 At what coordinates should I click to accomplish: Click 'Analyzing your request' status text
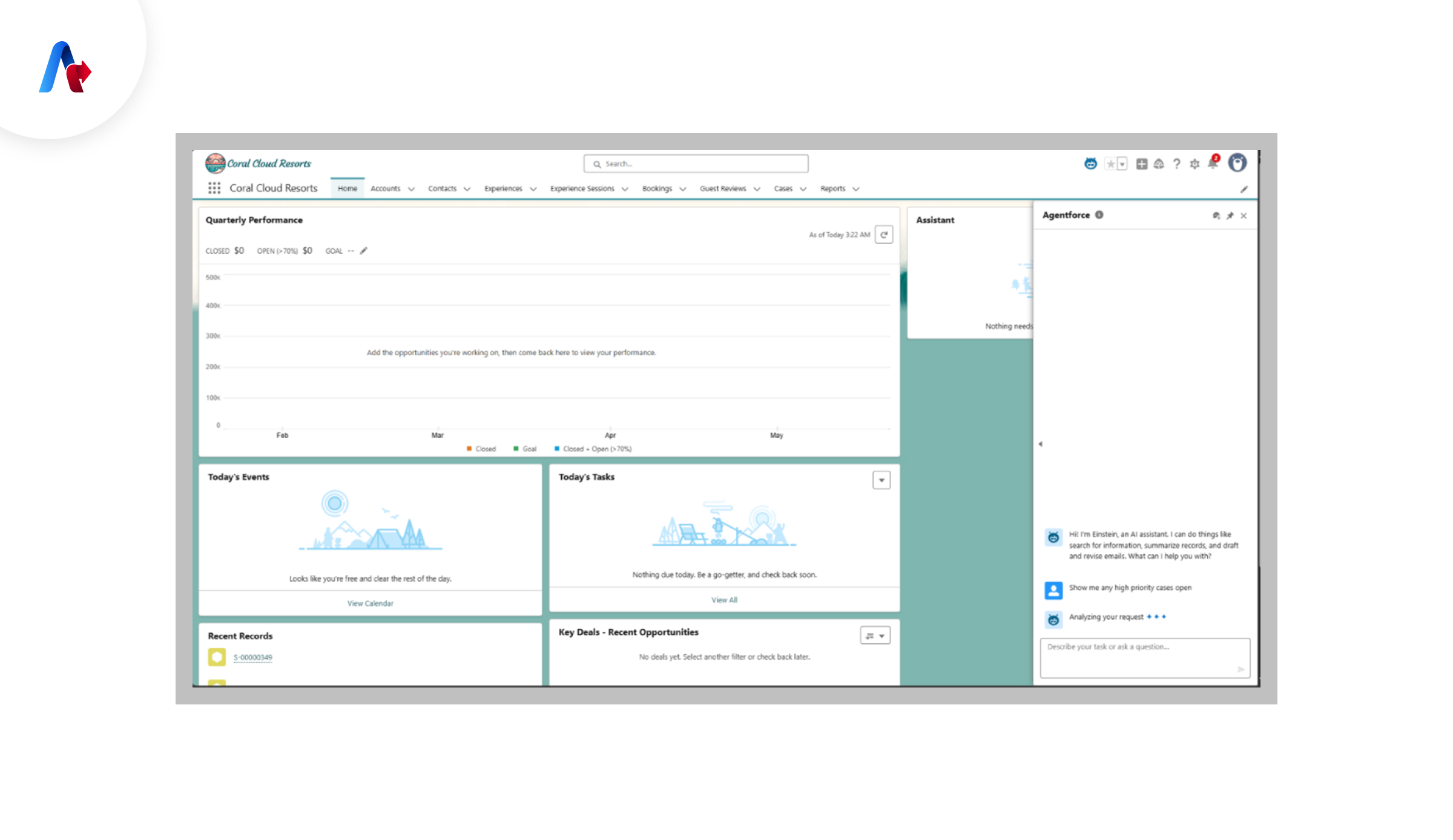pos(1106,617)
